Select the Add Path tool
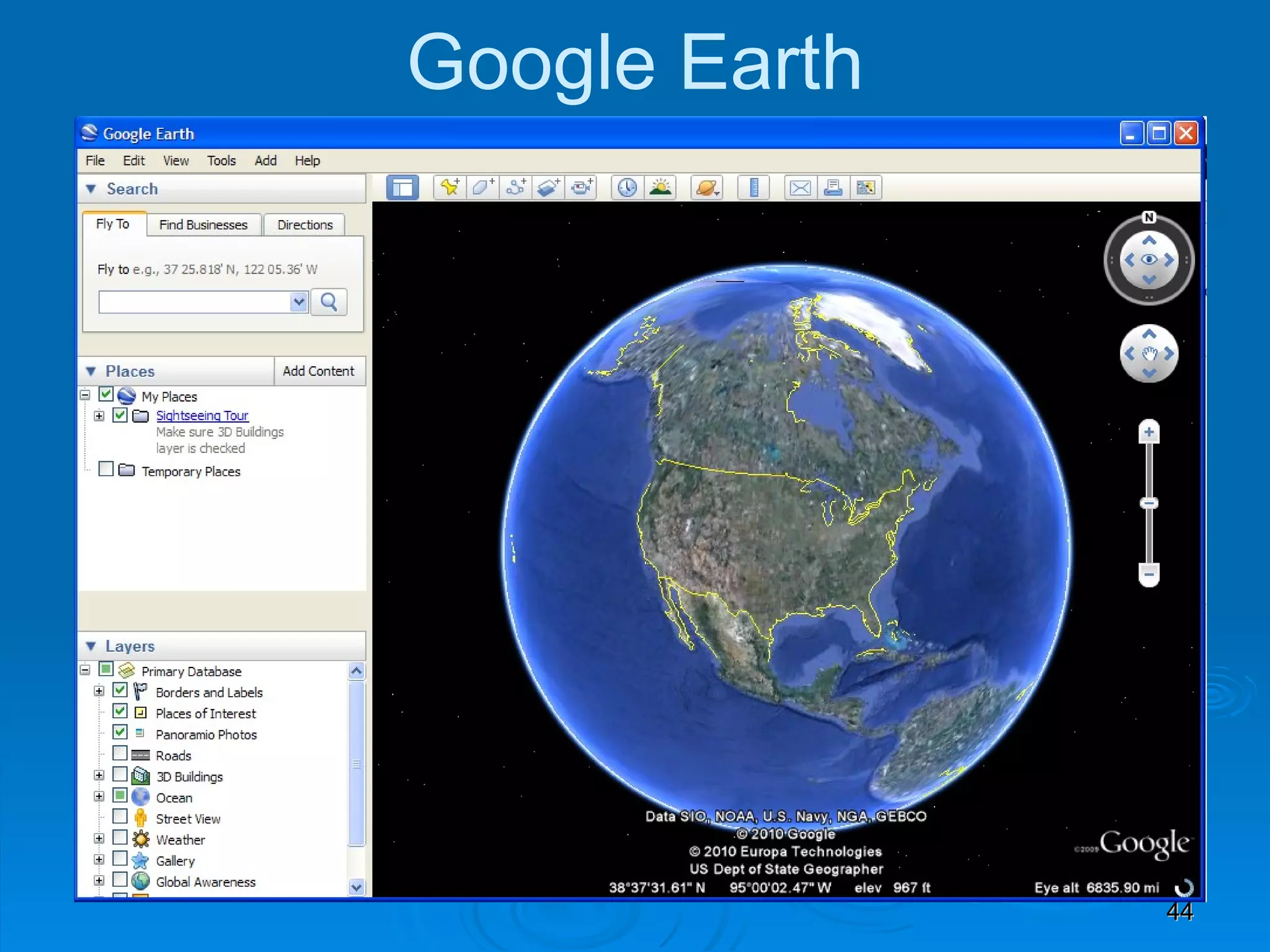This screenshot has height=952, width=1270. (x=515, y=187)
